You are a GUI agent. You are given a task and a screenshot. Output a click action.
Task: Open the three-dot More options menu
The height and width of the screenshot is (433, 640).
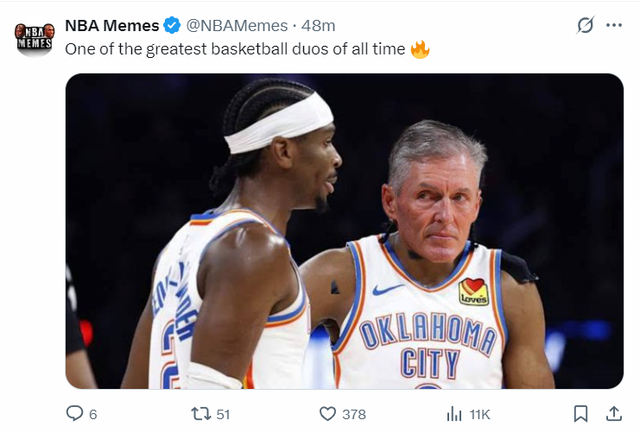coord(614,25)
